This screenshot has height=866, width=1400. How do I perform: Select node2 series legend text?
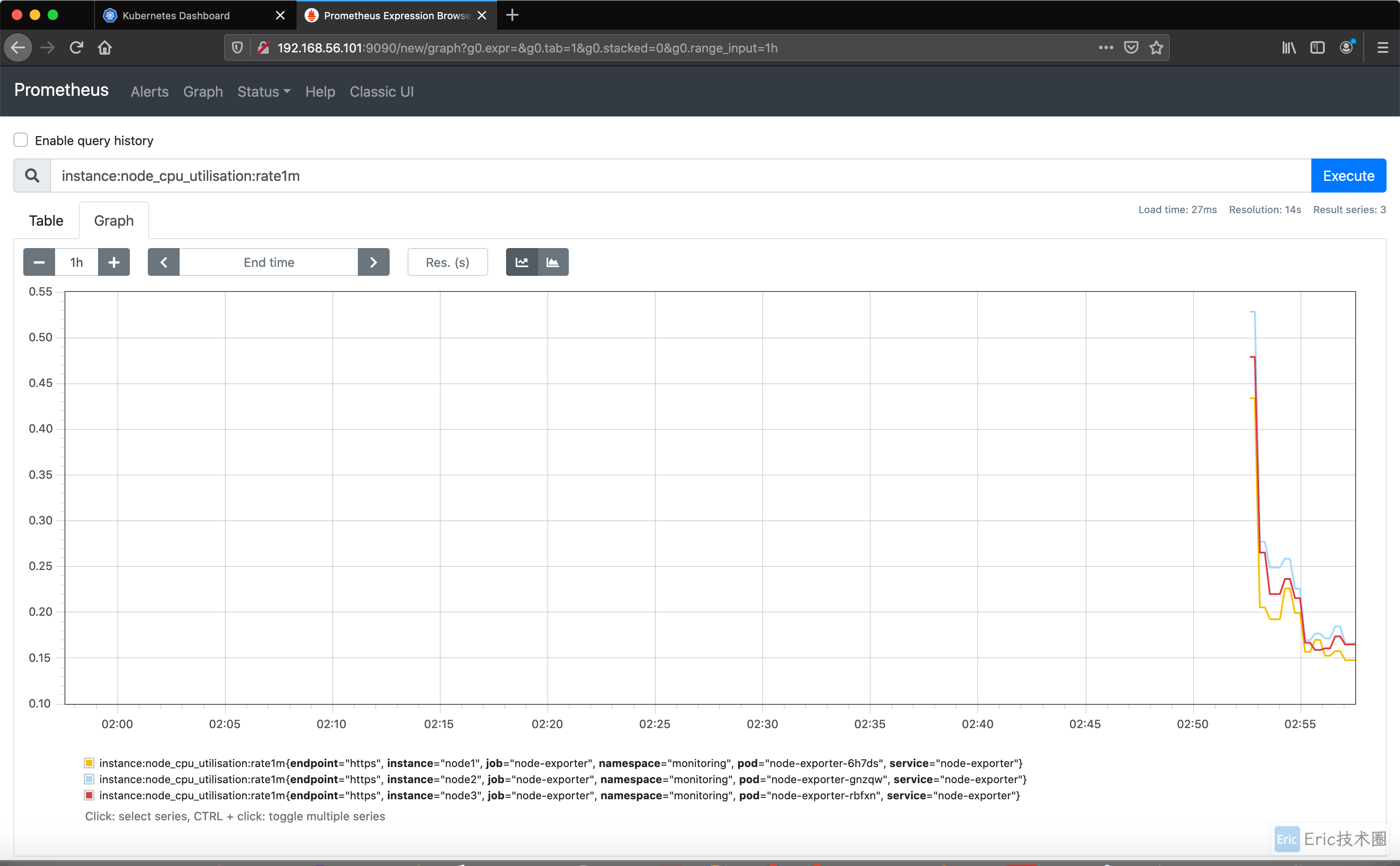point(563,779)
